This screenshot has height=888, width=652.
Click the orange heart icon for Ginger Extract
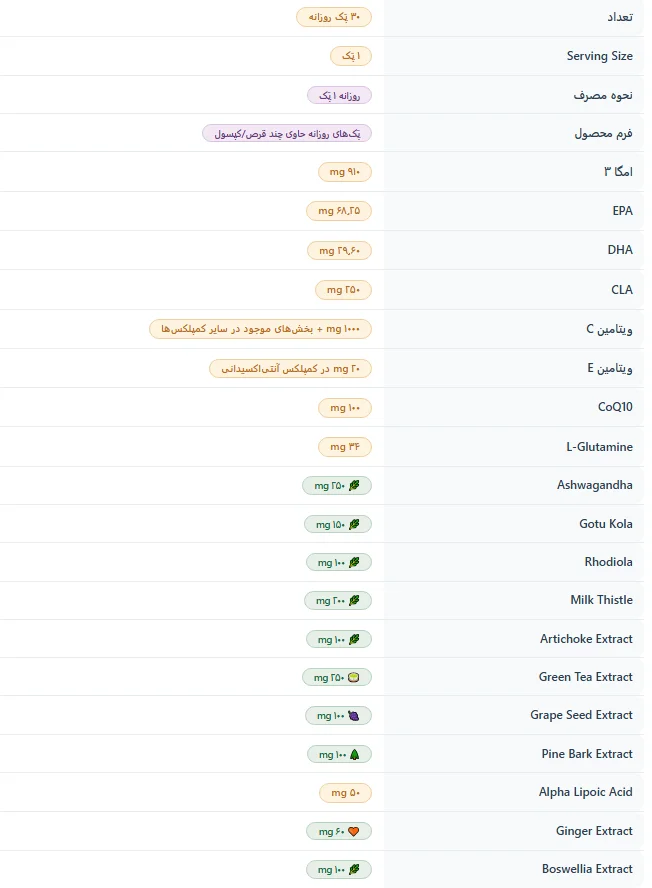(x=353, y=831)
